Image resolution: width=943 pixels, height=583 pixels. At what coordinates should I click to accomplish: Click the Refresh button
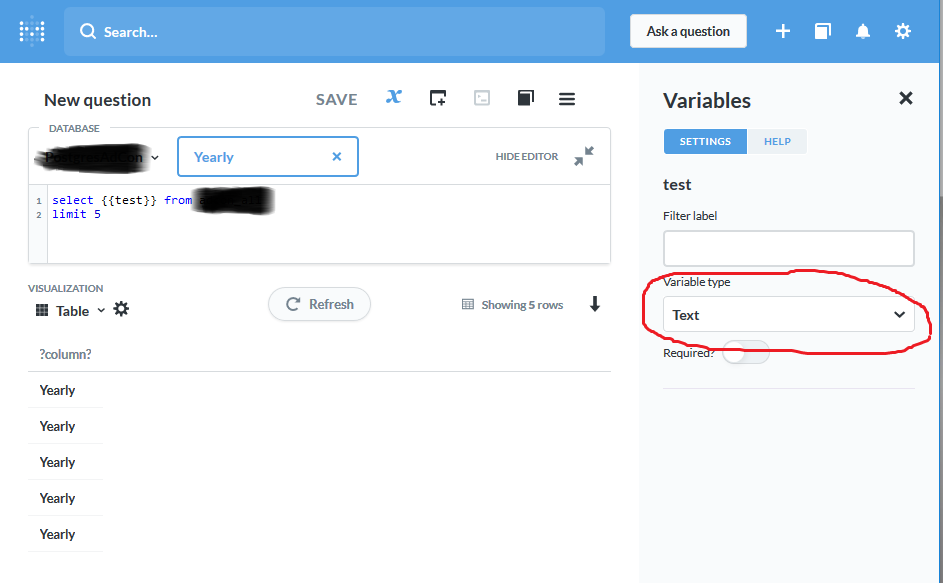(x=319, y=304)
